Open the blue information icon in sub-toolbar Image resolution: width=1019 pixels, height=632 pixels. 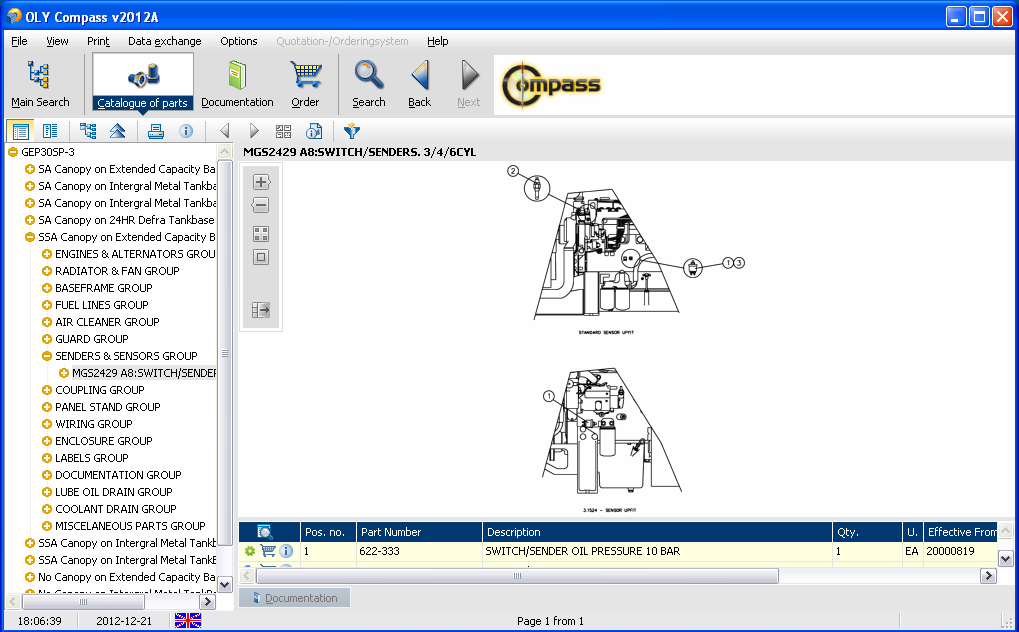(x=186, y=131)
